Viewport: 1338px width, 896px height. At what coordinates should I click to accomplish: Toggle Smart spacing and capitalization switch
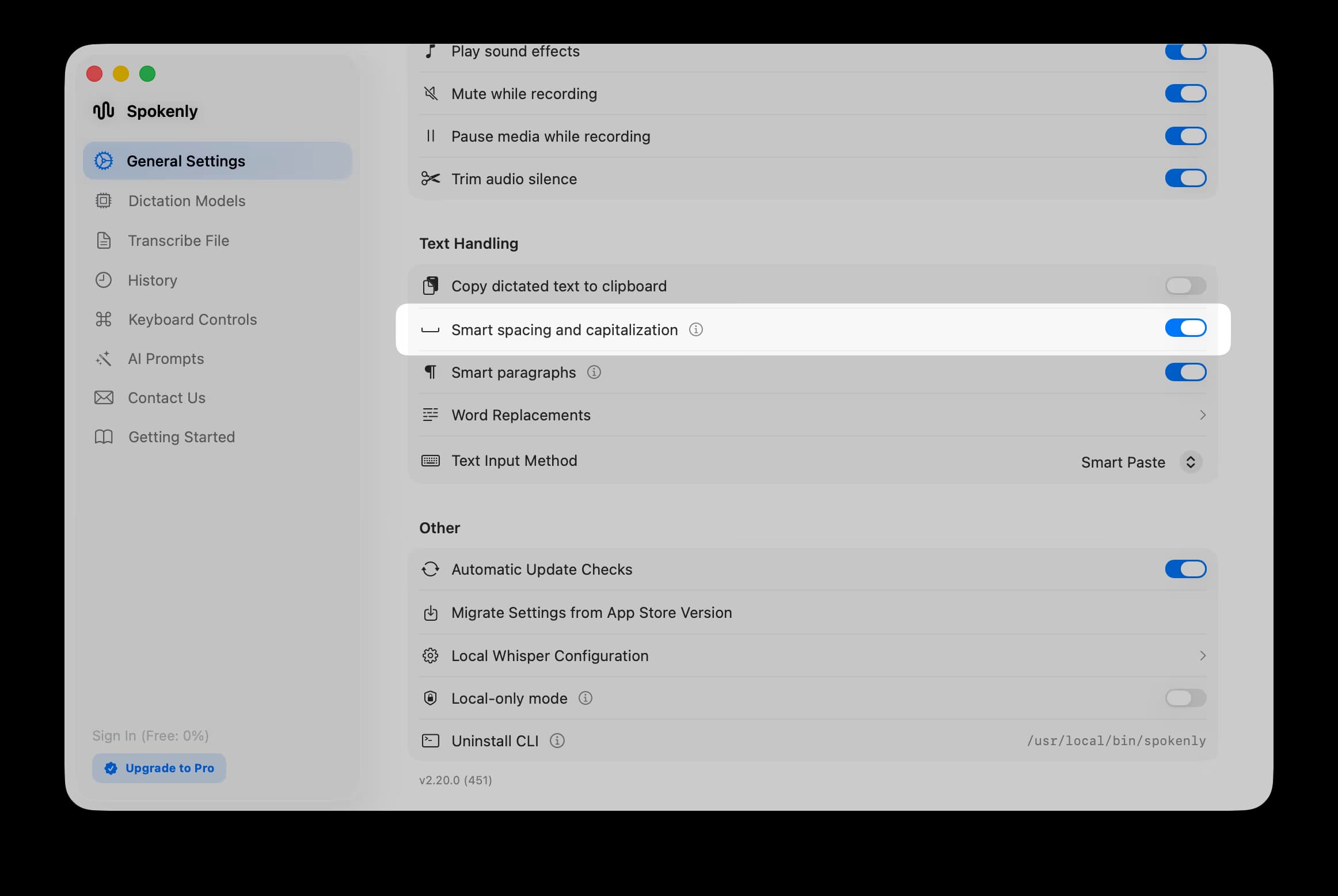click(1185, 328)
